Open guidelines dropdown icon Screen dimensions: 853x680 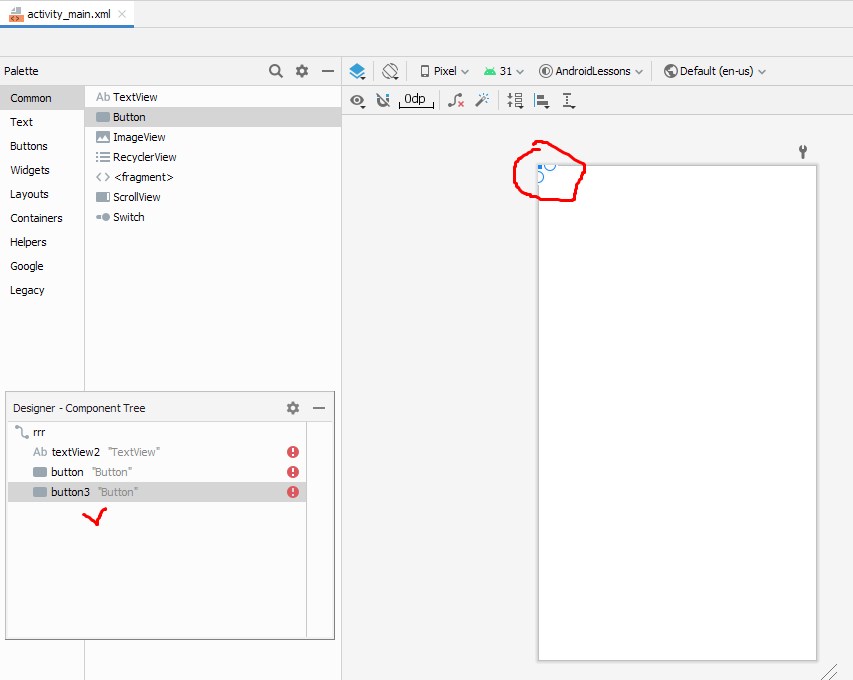(568, 101)
